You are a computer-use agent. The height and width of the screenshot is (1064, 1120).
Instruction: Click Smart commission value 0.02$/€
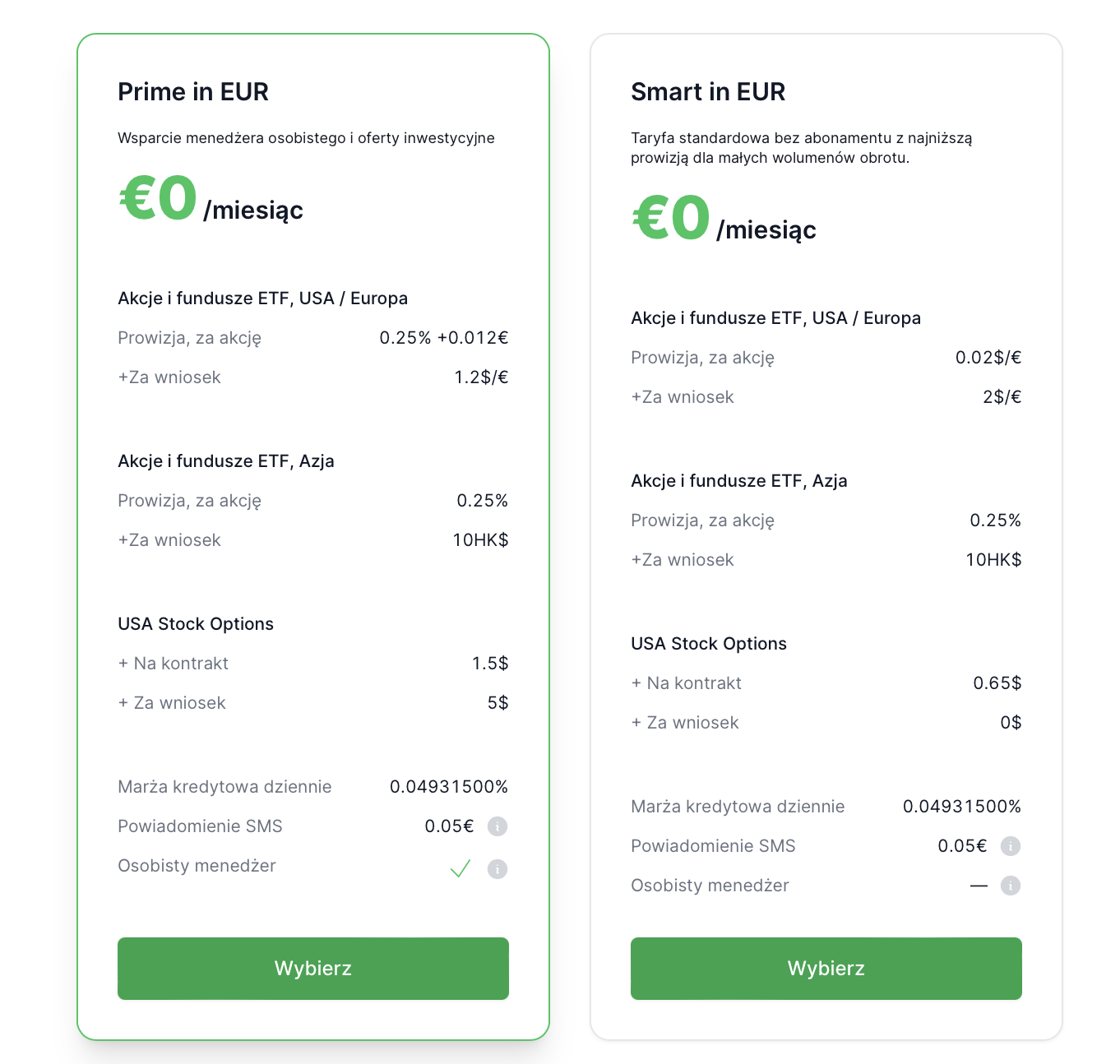(988, 358)
